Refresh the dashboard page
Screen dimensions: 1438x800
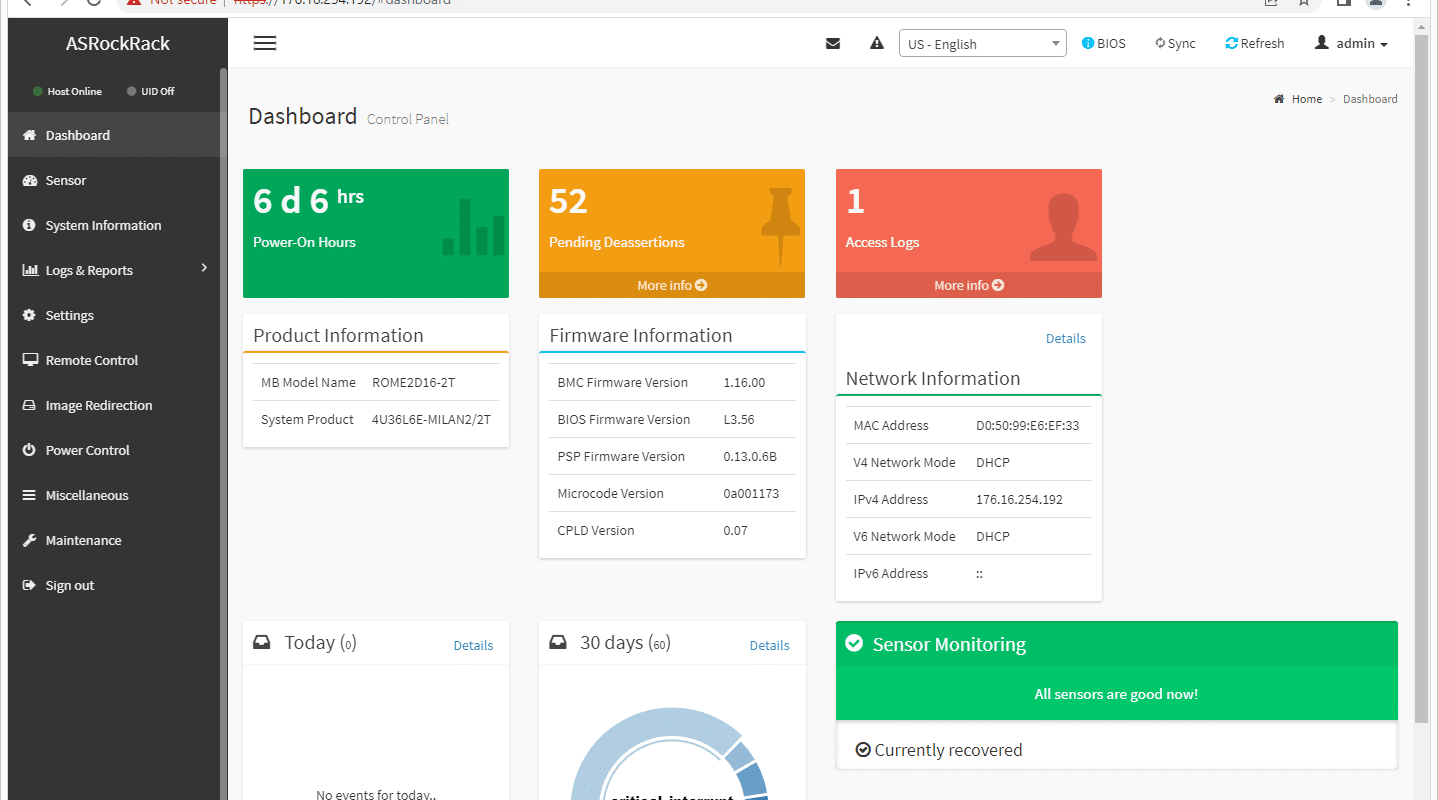pyautogui.click(x=1255, y=43)
